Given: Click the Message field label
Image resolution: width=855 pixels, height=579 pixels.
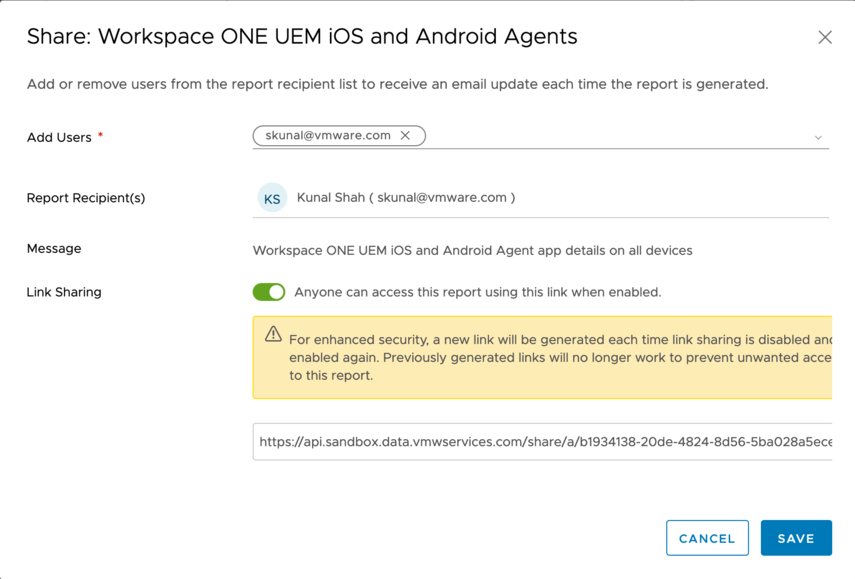Looking at the screenshot, I should [x=54, y=248].
